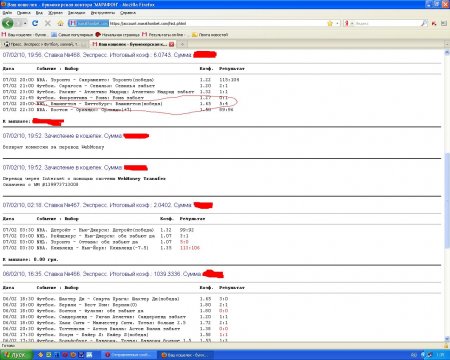This screenshot has width=450, height=360.
Task: Click the site identity button in address bar
Action: coord(88,23)
